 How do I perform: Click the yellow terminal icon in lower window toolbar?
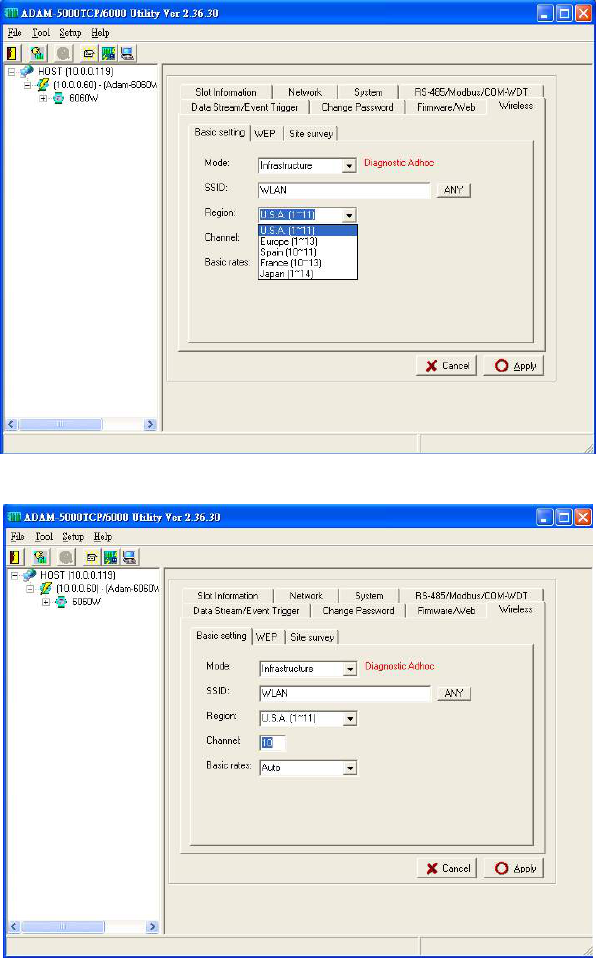[92, 557]
